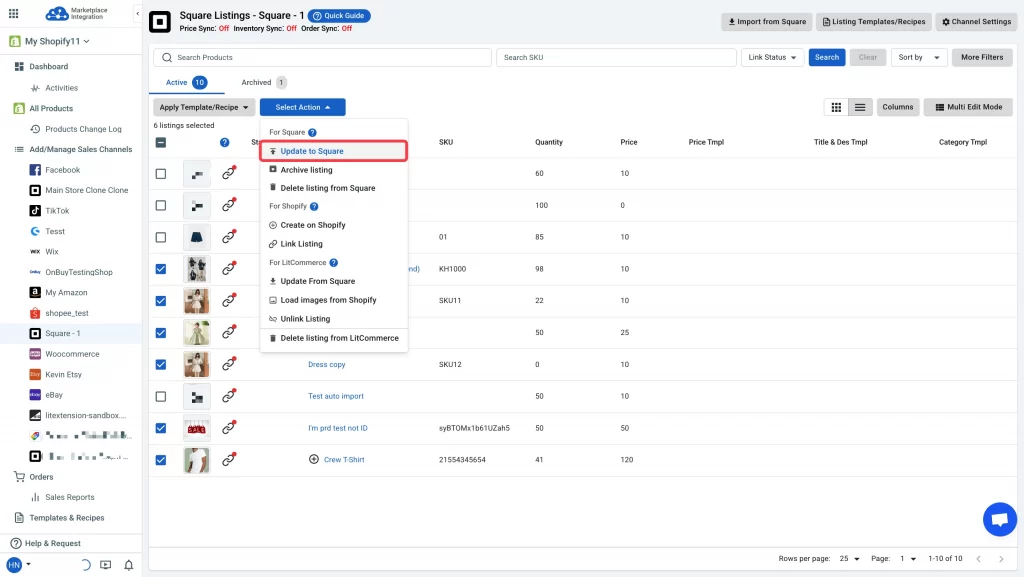The width and height of the screenshot is (1024, 577).
Task: Click the screen play icon in bottom bar
Action: point(105,565)
